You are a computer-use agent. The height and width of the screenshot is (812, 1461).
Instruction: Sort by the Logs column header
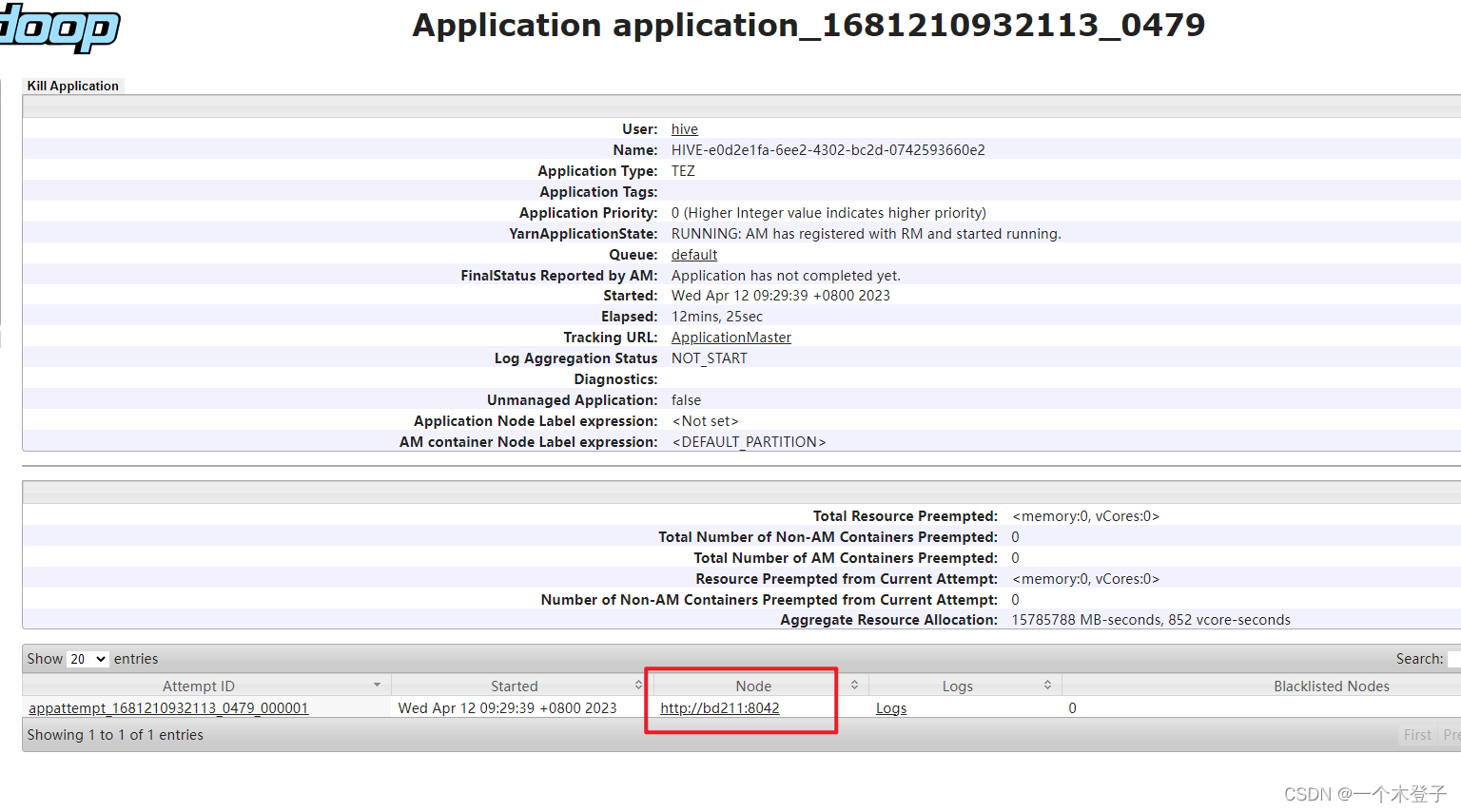pyautogui.click(x=964, y=686)
